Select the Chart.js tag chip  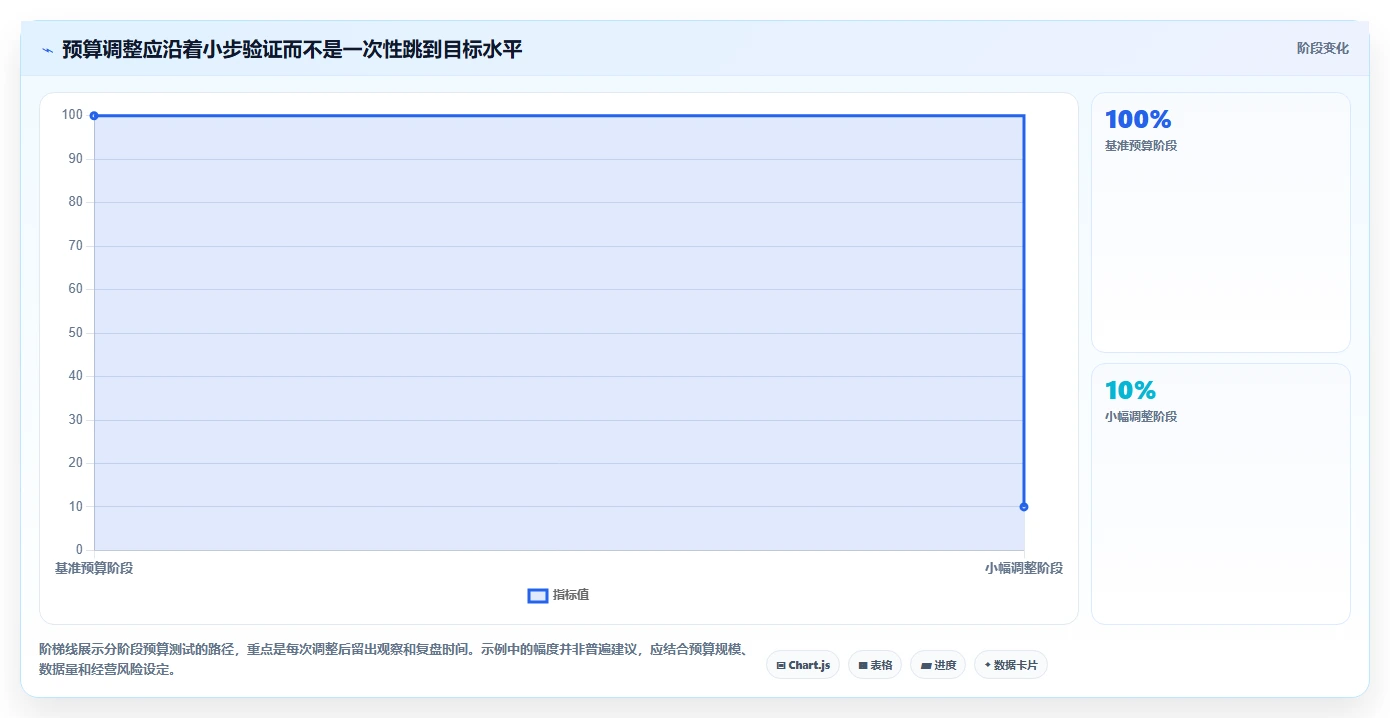tap(803, 665)
